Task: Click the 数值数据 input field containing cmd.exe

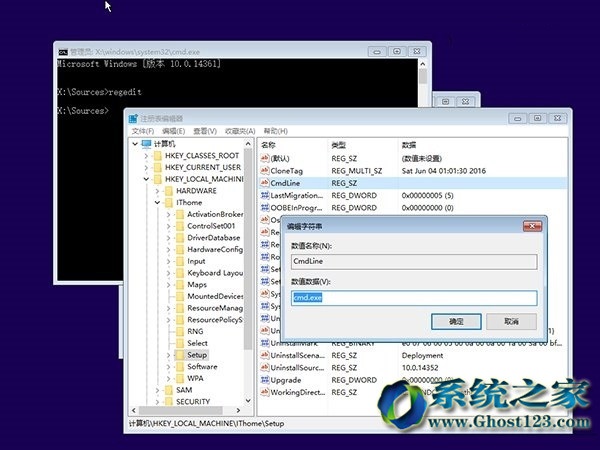Action: coord(413,297)
